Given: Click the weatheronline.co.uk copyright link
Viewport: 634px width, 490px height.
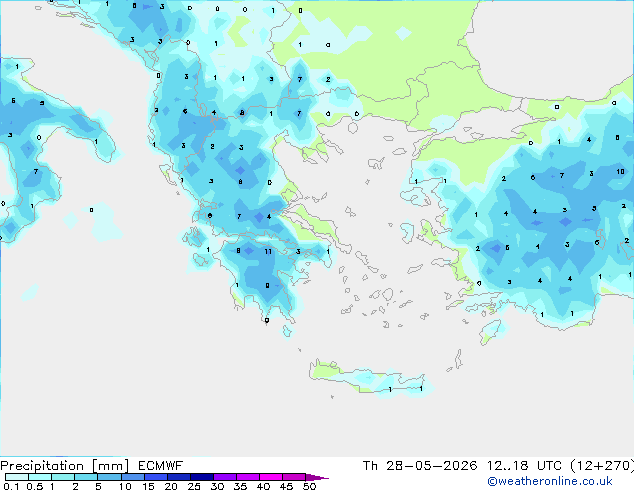Looking at the screenshot, I should click(x=550, y=481).
